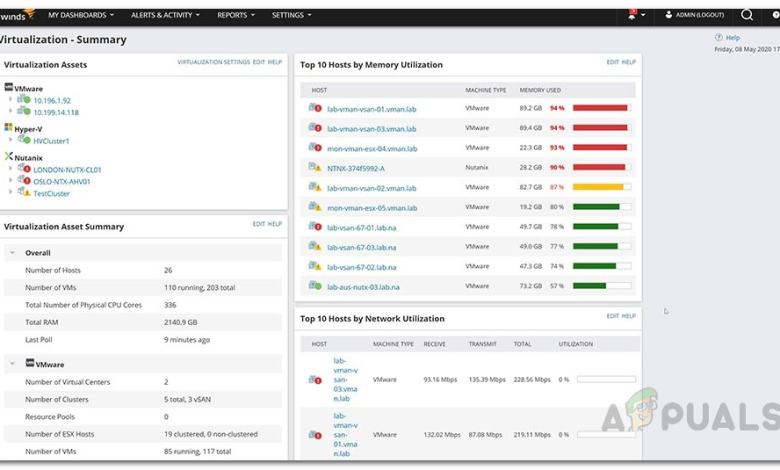Click the yellow 87% memory usage bar
Image resolution: width=780 pixels, height=470 pixels.
coord(600,187)
